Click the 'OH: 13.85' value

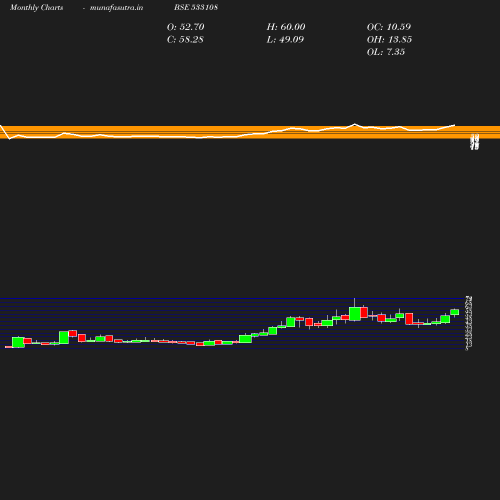[x=389, y=39]
